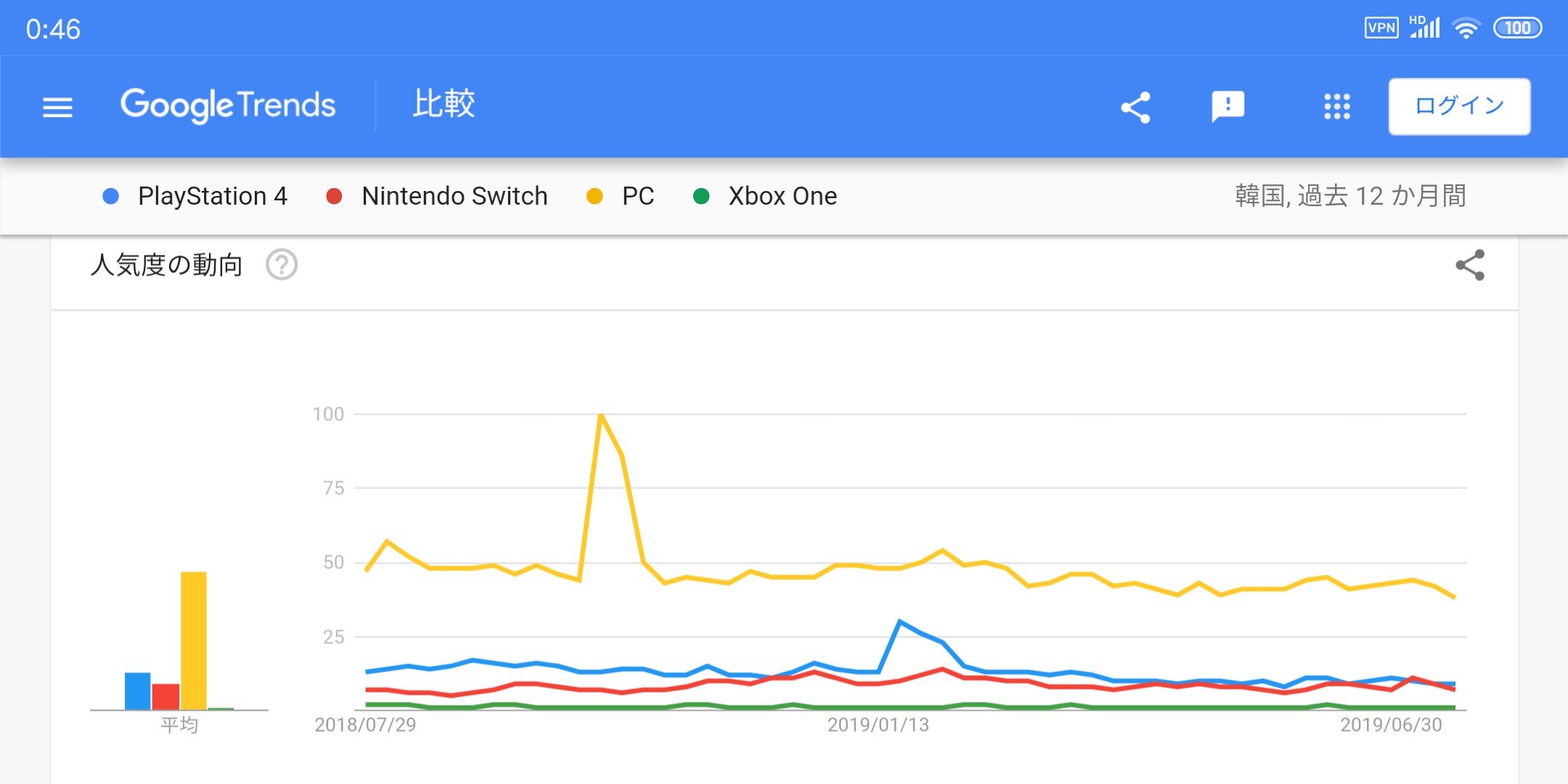The width and height of the screenshot is (1568, 784).
Task: Click the green Xbox One legend dot
Action: [701, 196]
